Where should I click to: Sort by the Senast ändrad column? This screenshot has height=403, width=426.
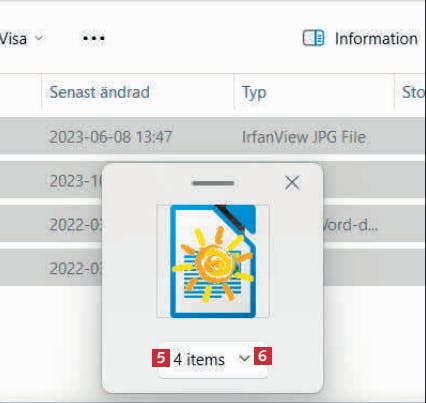click(x=99, y=92)
